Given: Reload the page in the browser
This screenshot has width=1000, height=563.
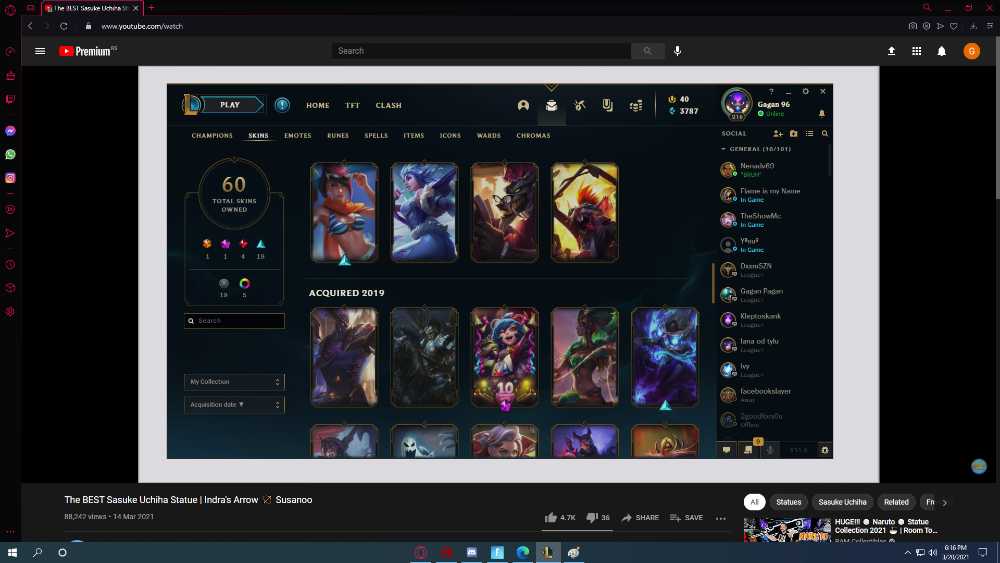Looking at the screenshot, I should (64, 26).
